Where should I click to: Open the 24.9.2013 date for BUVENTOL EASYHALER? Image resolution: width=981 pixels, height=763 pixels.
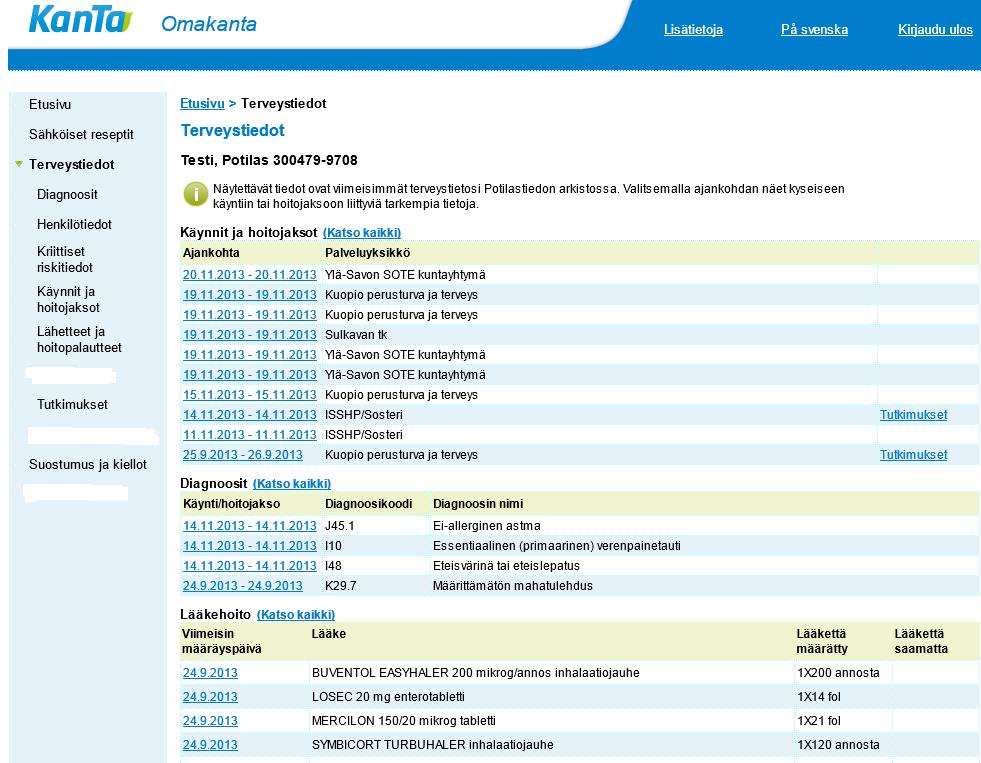pos(210,673)
